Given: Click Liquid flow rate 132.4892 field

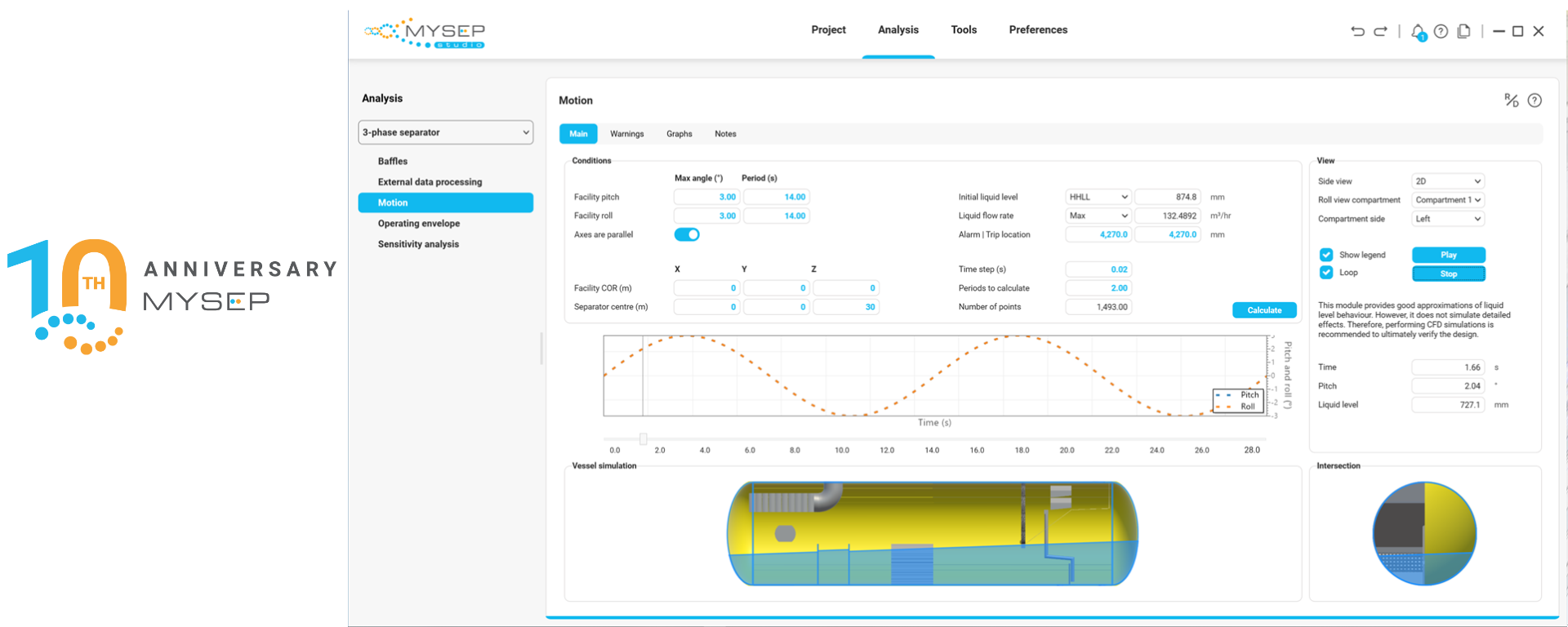Looking at the screenshot, I should (1167, 216).
